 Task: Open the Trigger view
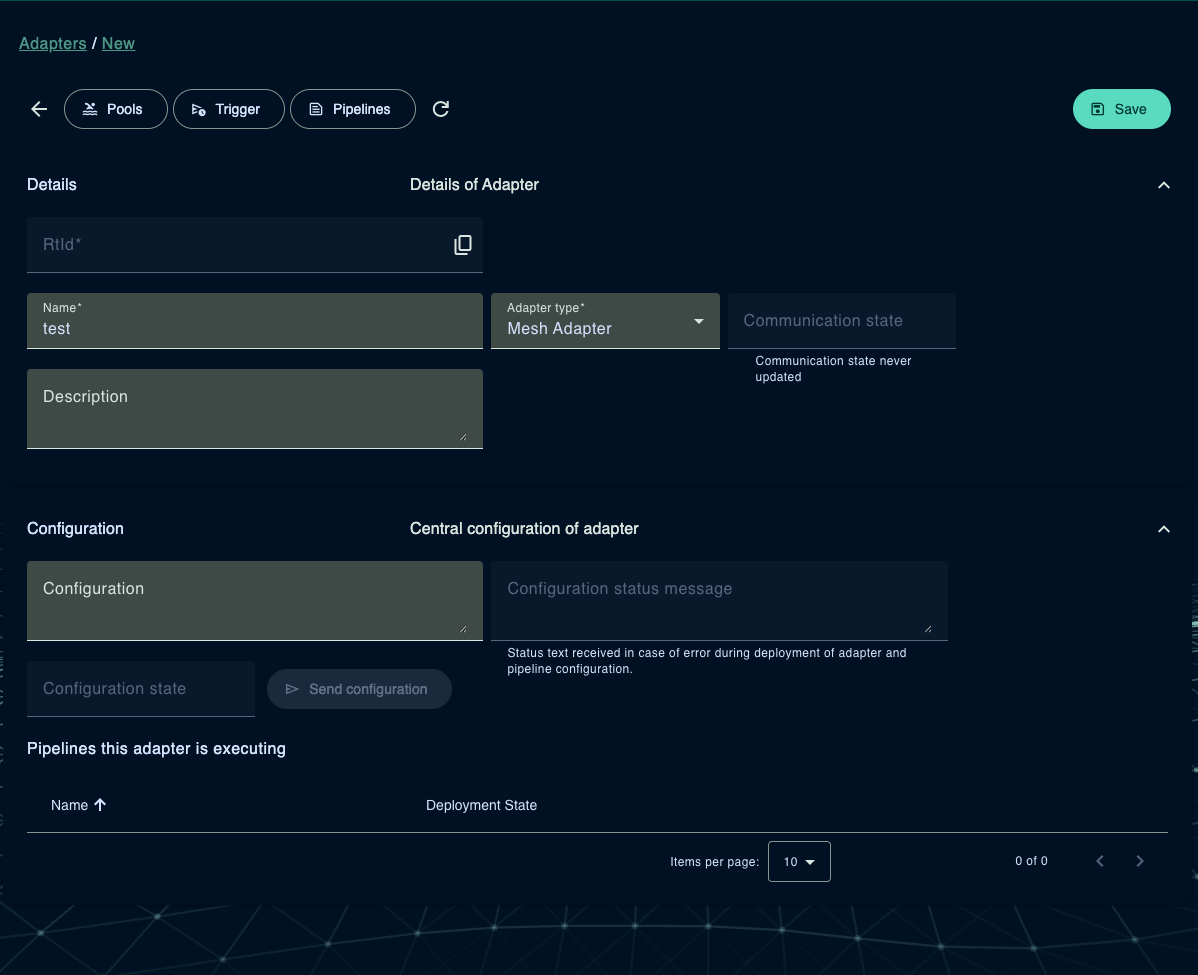pos(228,109)
